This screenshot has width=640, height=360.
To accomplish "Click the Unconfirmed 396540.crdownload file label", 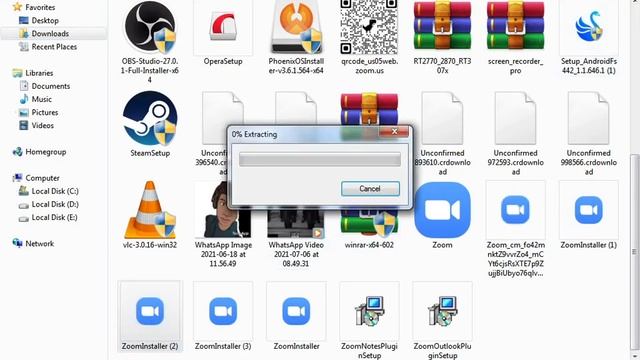I will [212, 162].
